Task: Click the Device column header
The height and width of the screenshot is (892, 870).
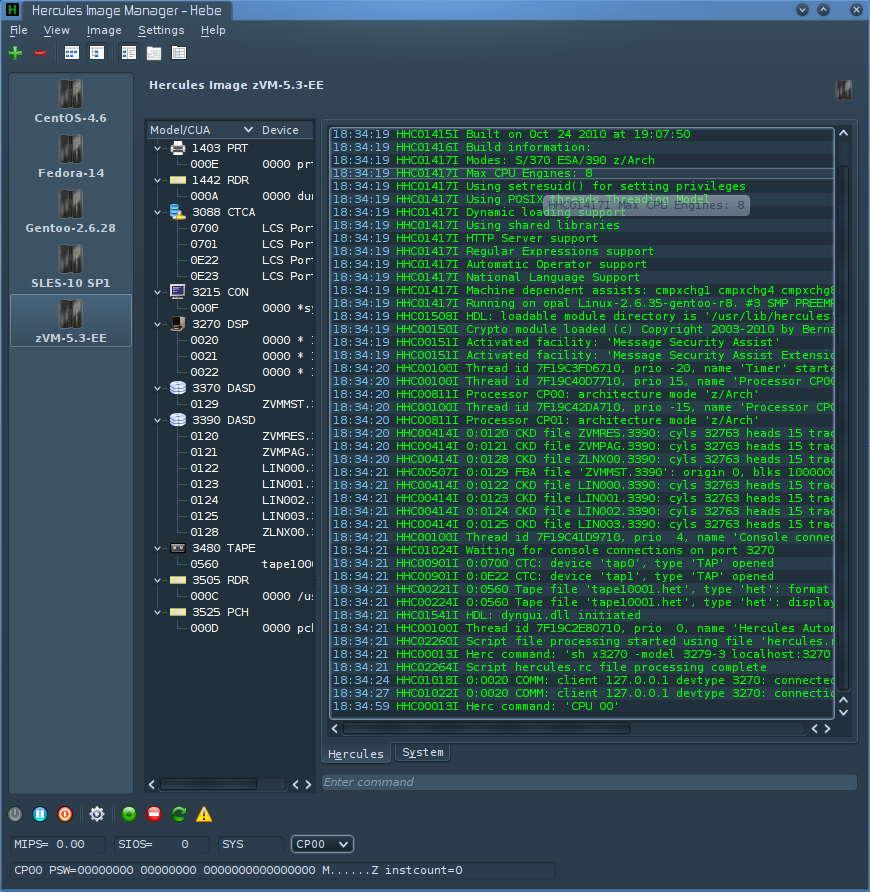Action: pyautogui.click(x=286, y=130)
